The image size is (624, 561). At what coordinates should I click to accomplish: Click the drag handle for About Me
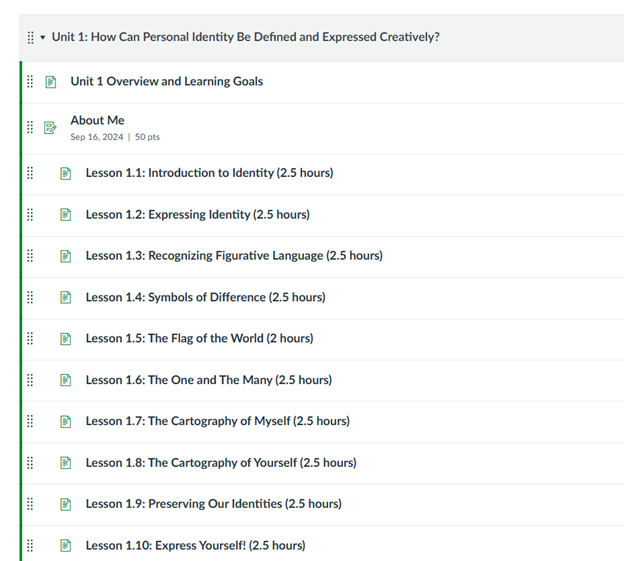click(30, 128)
